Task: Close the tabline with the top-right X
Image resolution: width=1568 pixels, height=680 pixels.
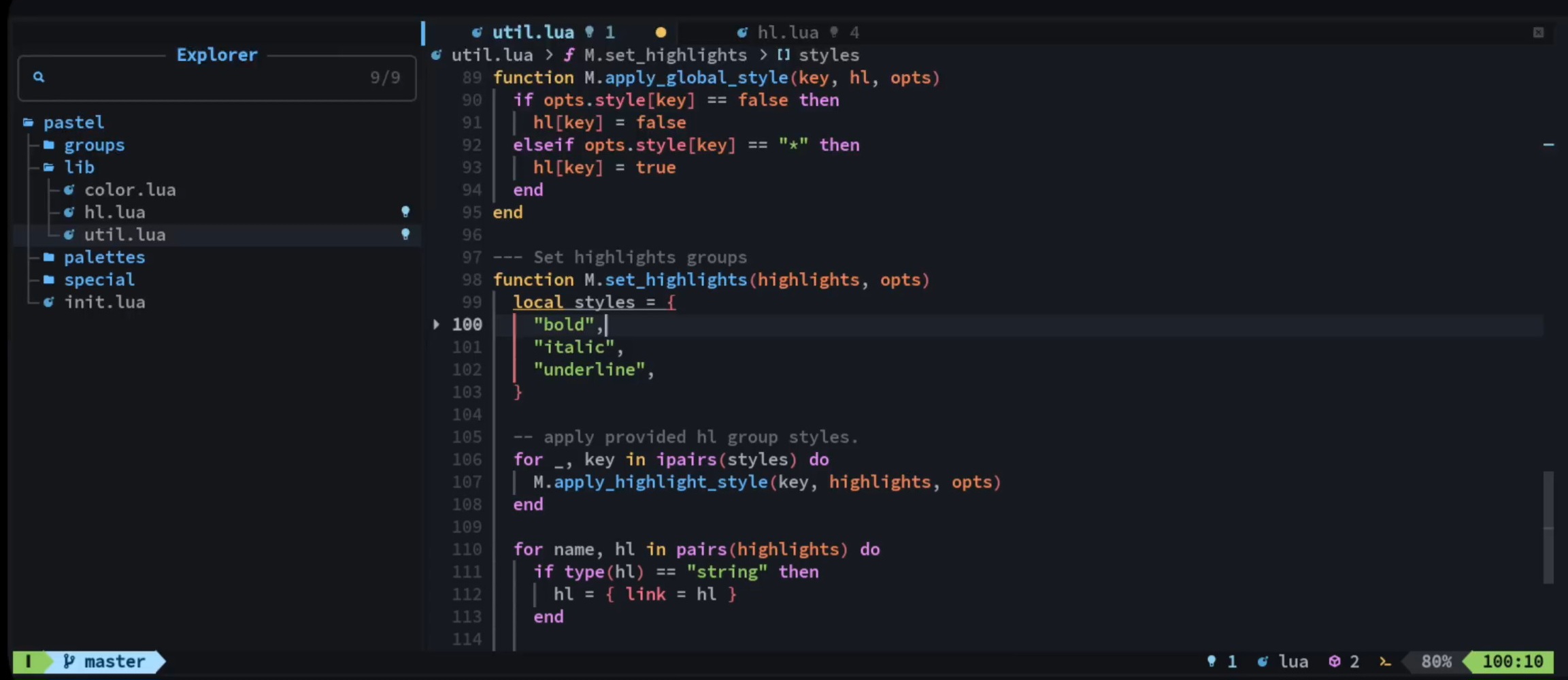Action: point(1538,32)
